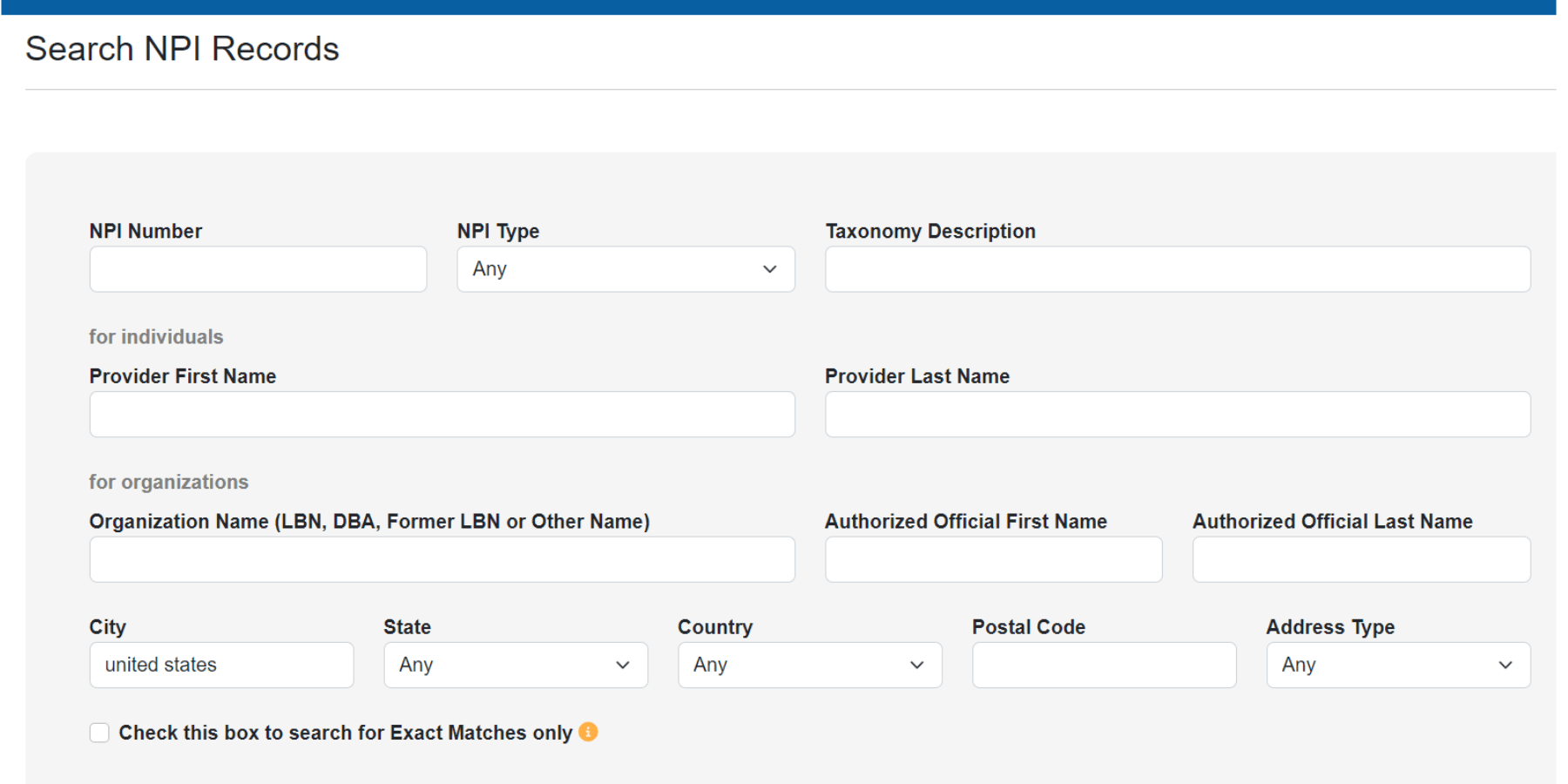Image resolution: width=1568 pixels, height=784 pixels.
Task: Click the 'Check this box' label text
Action: 345,733
